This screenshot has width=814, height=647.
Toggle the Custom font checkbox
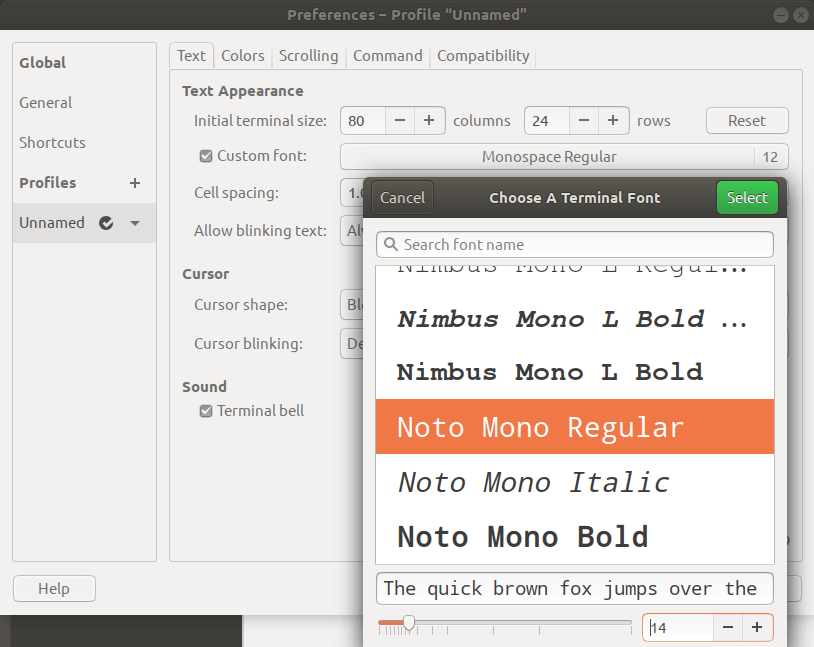(206, 156)
